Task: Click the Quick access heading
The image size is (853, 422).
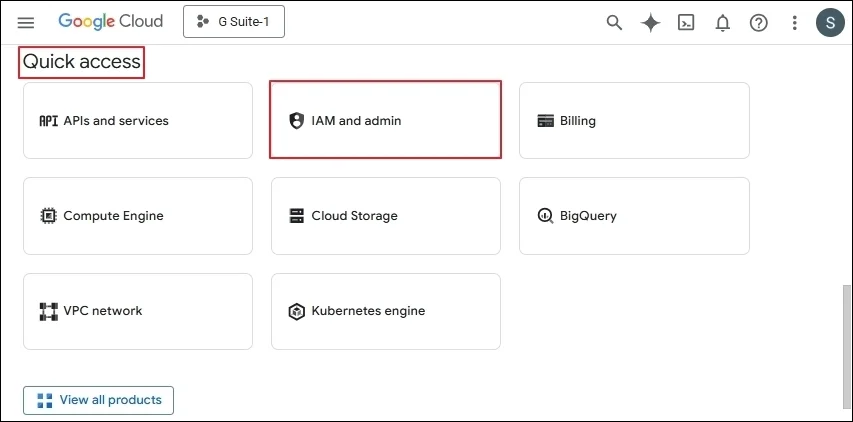Action: click(x=82, y=61)
